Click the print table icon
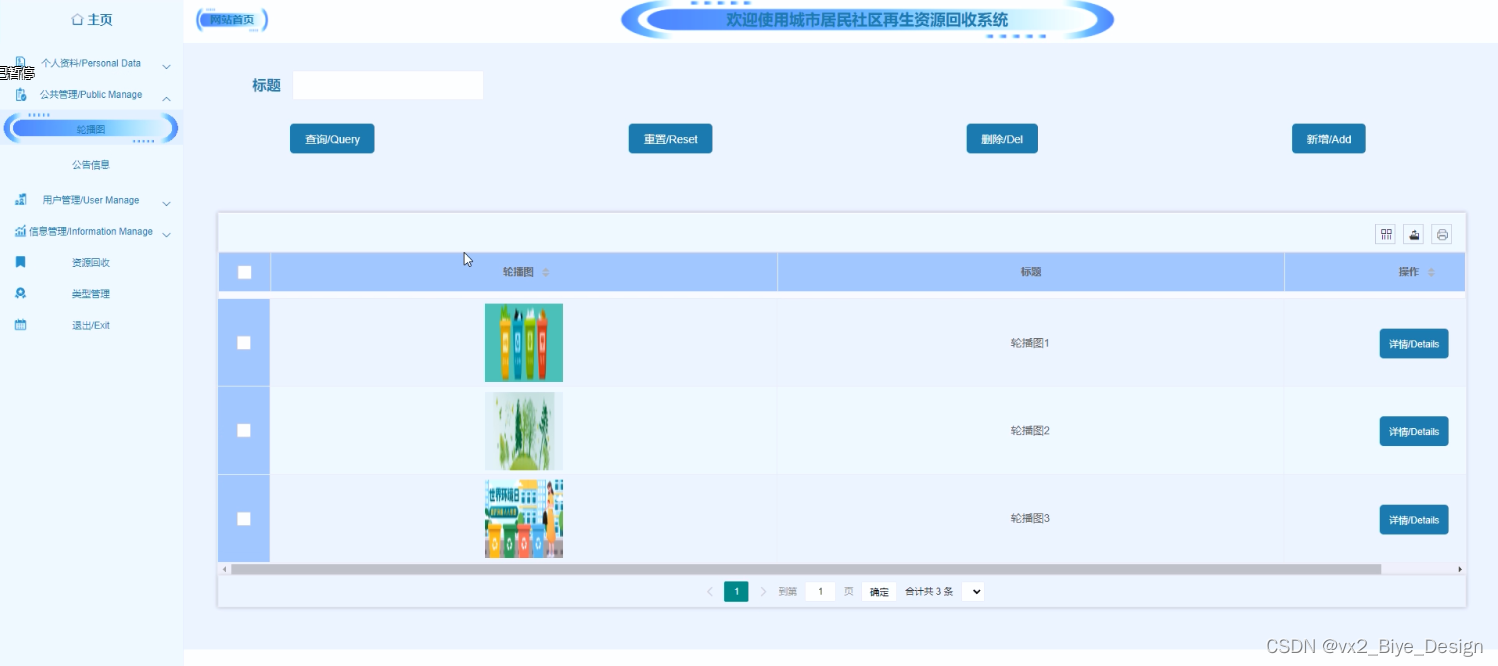This screenshot has width=1498, height=666. tap(1442, 235)
